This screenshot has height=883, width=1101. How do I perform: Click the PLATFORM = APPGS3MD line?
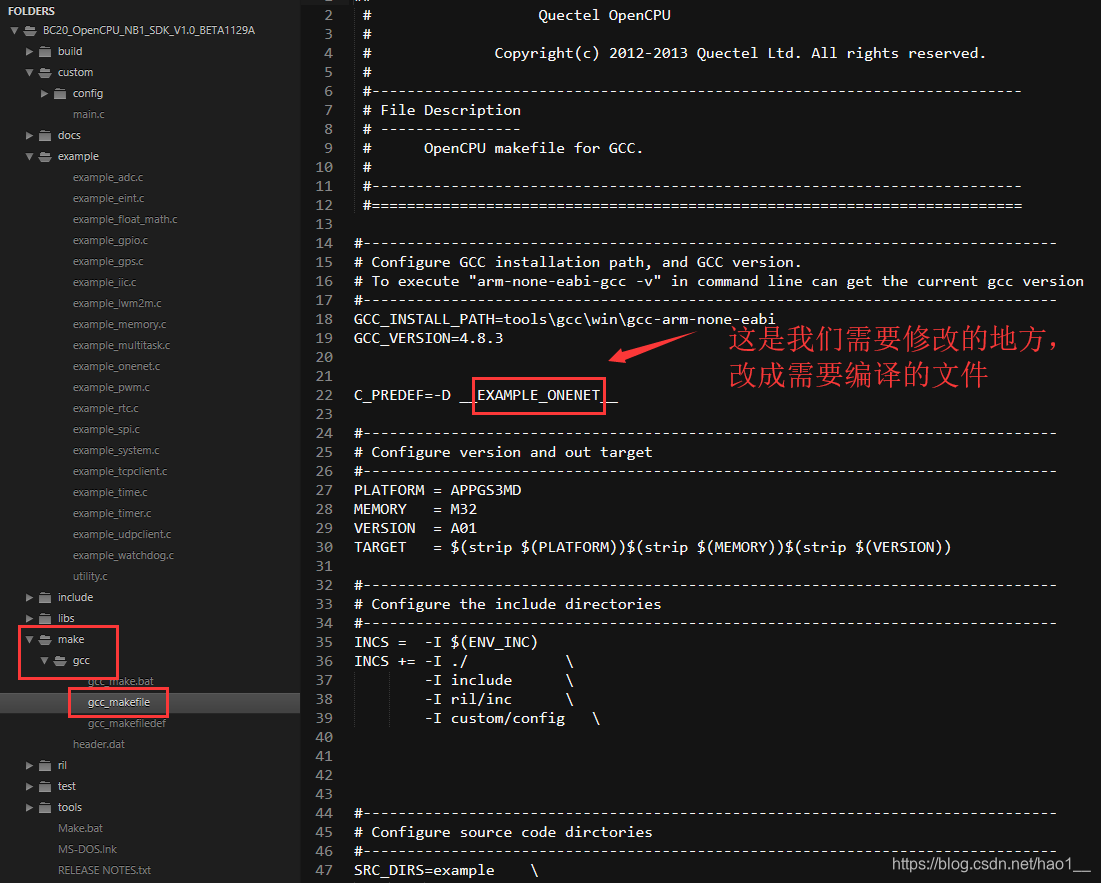[x=437, y=491]
